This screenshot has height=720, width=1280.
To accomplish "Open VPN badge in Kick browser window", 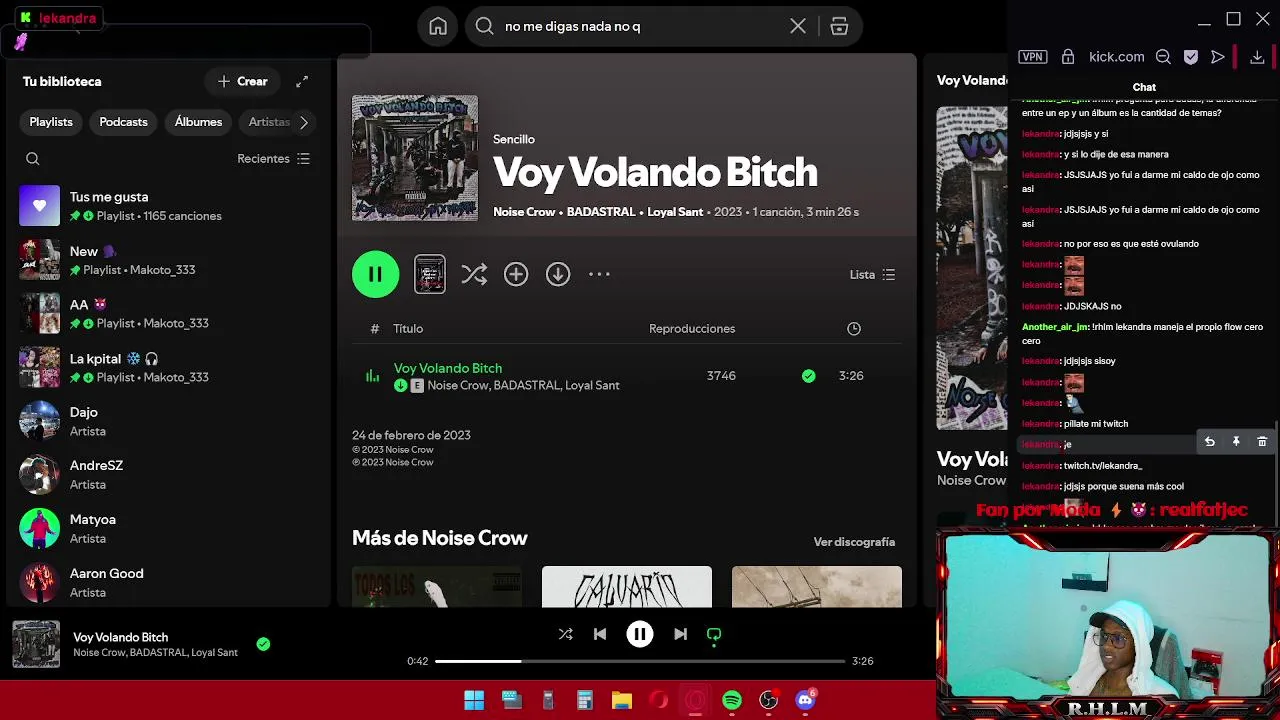I will pyautogui.click(x=1033, y=57).
